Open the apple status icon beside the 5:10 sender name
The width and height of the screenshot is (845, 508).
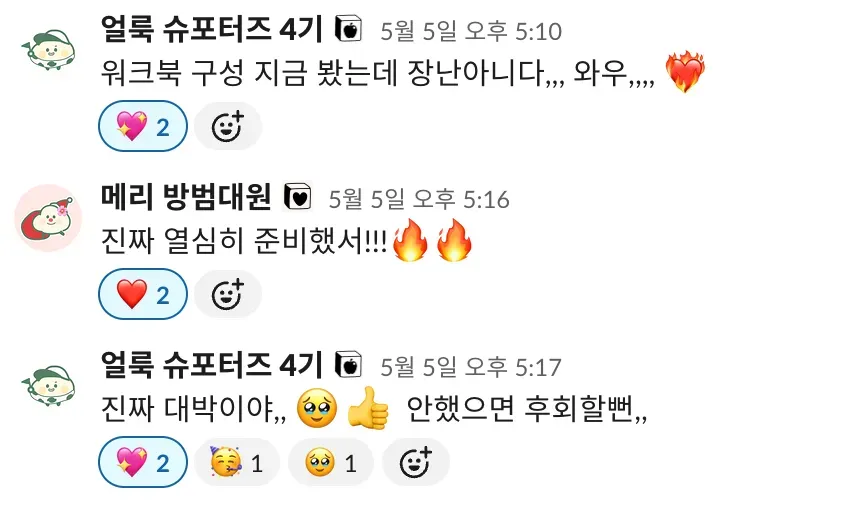point(348,29)
